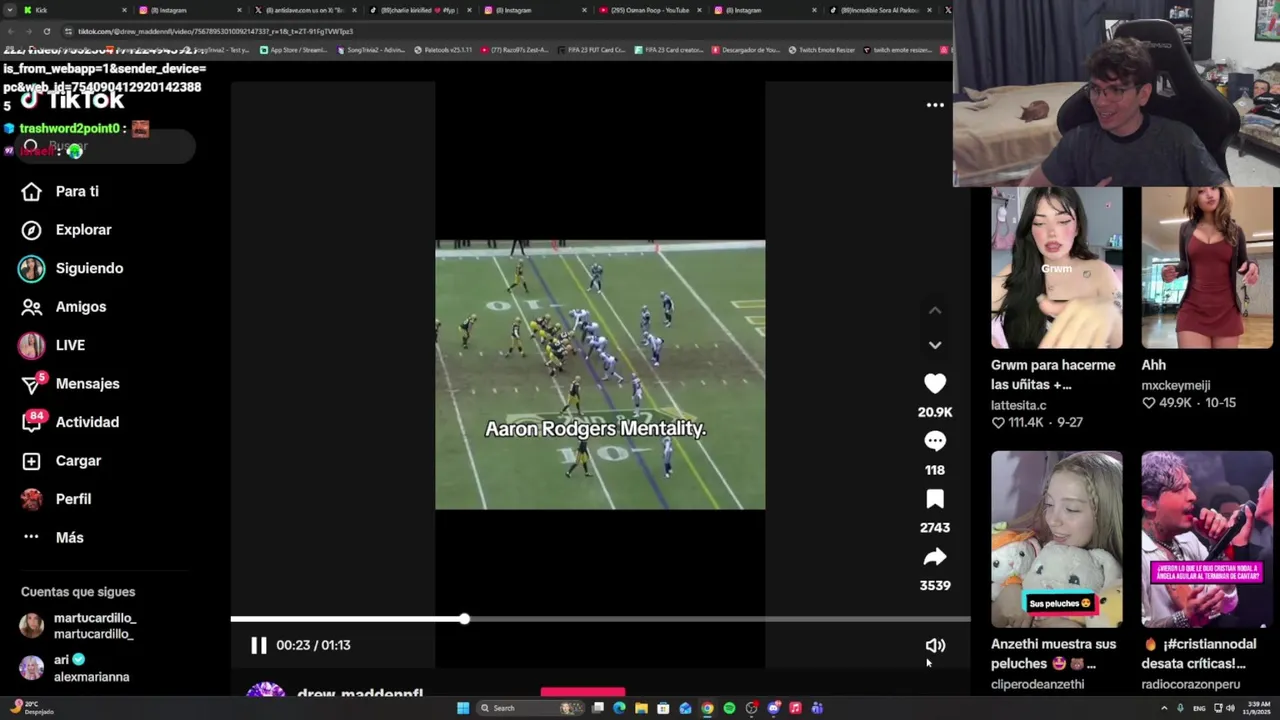Open Mensajes inbox with 5 badge
The image size is (1280, 720).
70,384
